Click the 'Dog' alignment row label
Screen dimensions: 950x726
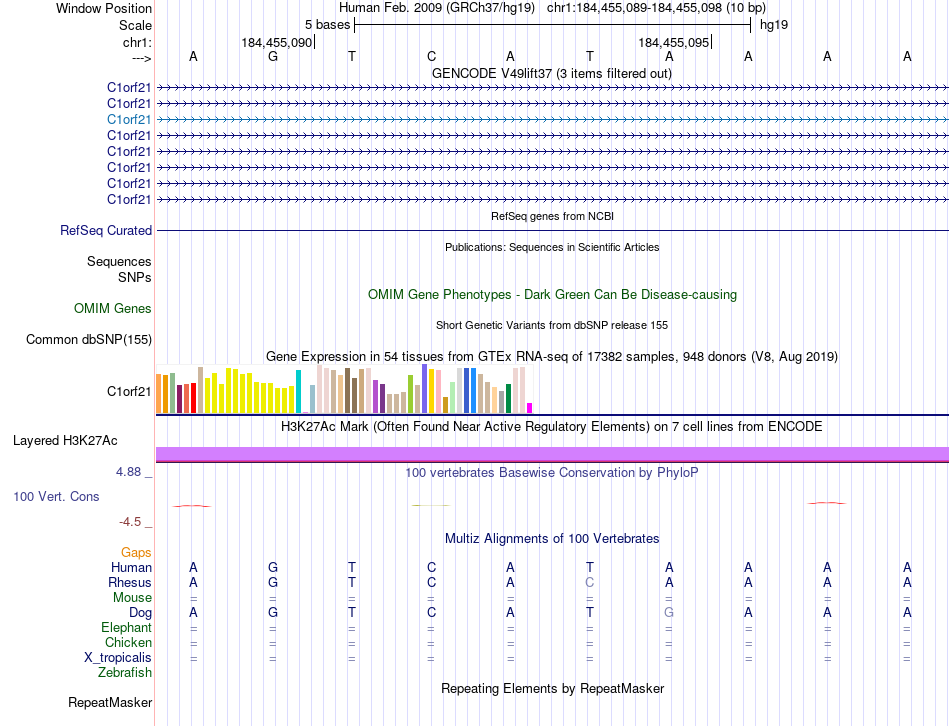click(141, 613)
